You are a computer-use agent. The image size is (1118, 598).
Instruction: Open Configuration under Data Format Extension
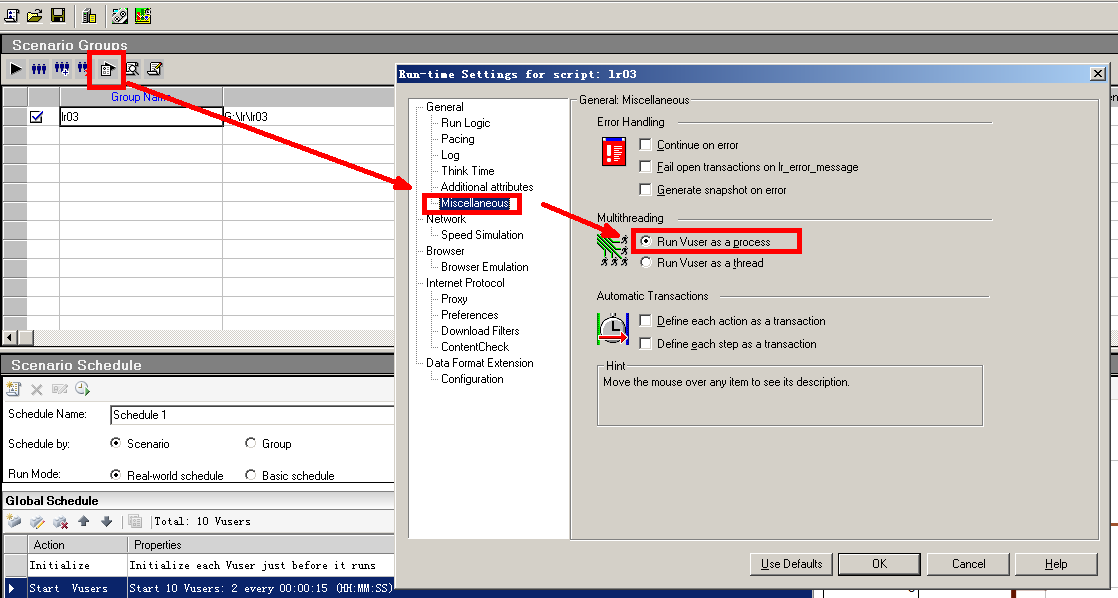pos(472,379)
